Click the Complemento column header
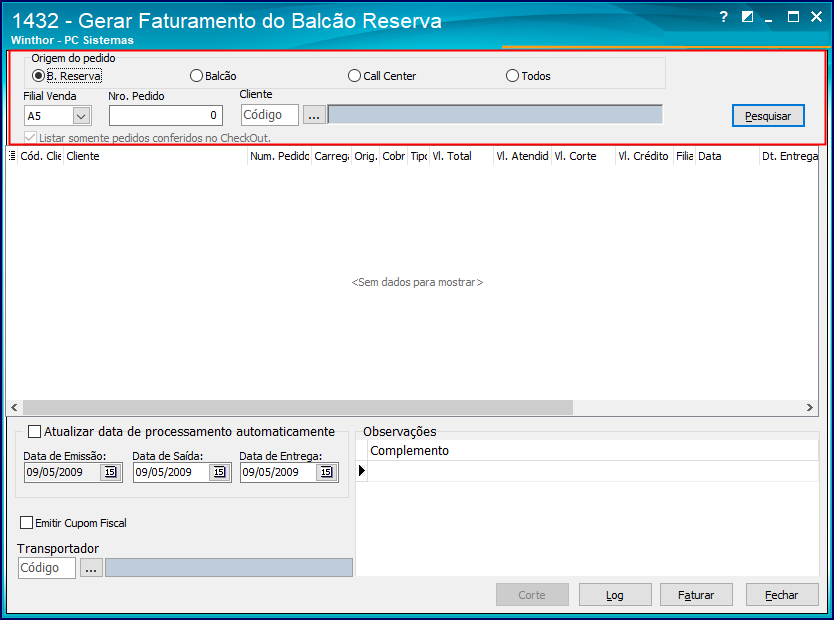 [593, 450]
